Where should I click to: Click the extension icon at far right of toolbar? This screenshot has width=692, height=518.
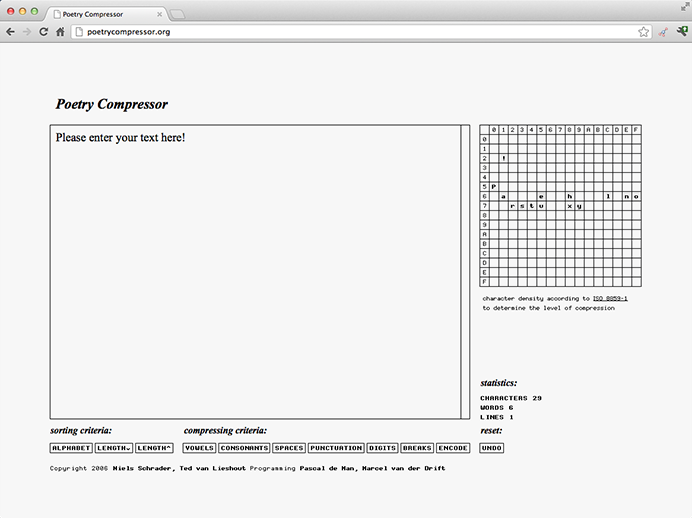pos(681,32)
